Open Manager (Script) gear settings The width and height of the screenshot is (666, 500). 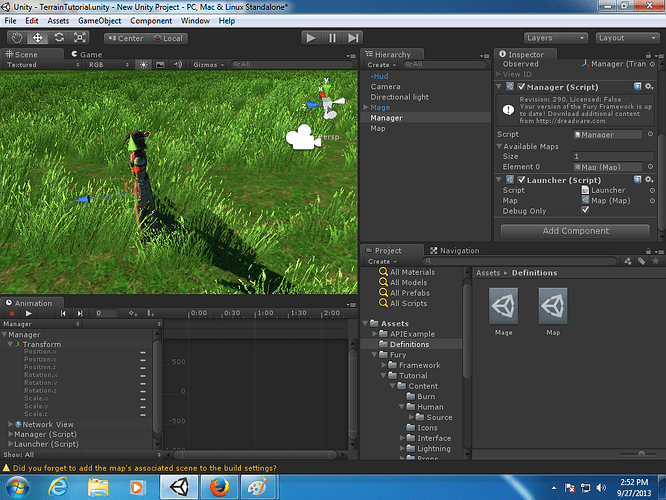[649, 87]
